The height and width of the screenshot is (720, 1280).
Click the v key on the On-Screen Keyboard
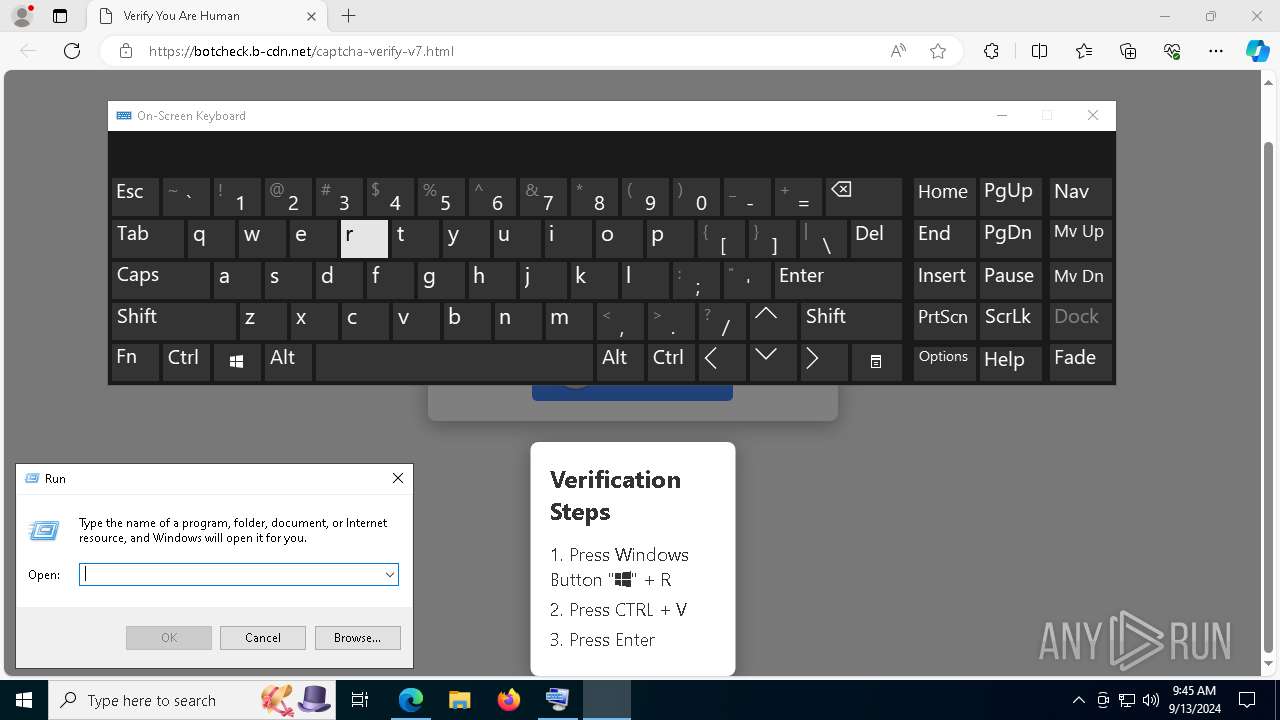coord(415,321)
